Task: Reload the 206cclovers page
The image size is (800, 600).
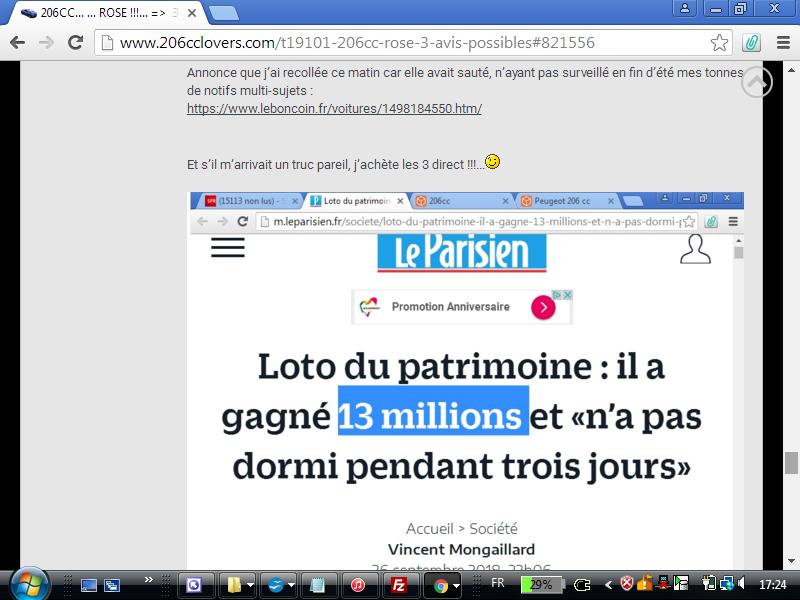Action: pos(76,42)
